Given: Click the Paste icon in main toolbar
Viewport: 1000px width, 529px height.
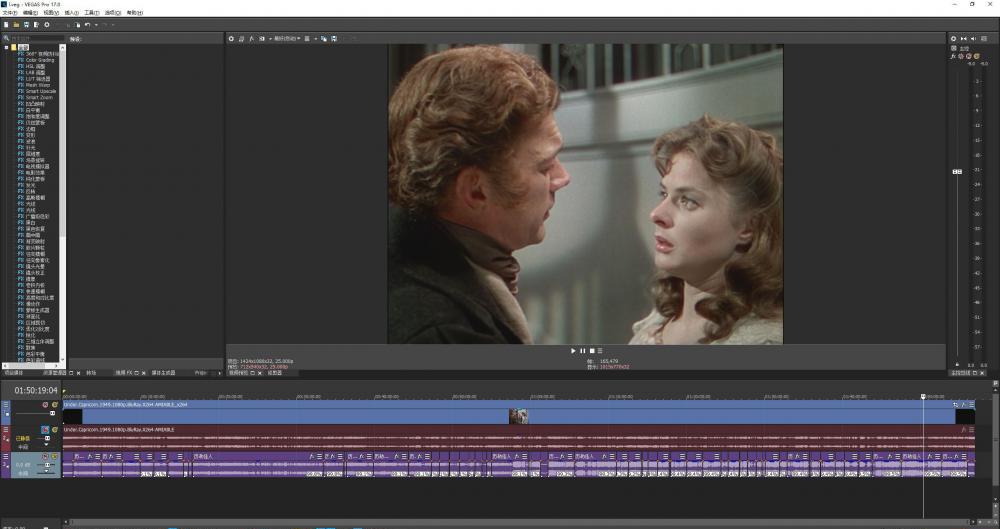Looking at the screenshot, I should [x=77, y=25].
